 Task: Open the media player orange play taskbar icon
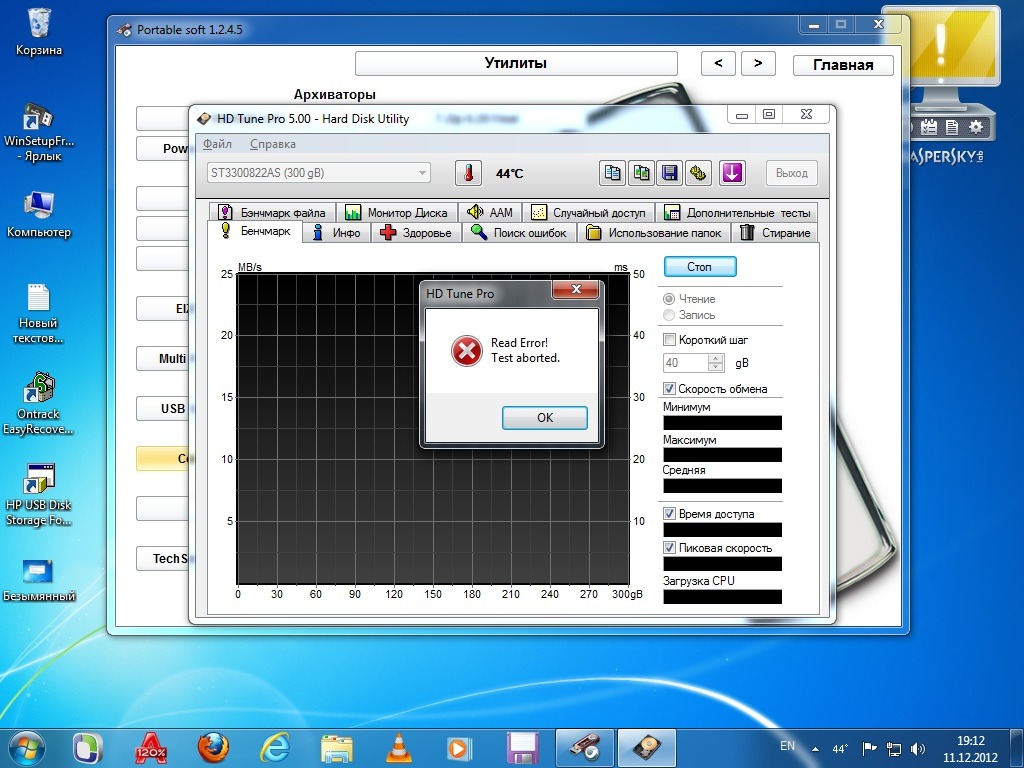pyautogui.click(x=460, y=748)
